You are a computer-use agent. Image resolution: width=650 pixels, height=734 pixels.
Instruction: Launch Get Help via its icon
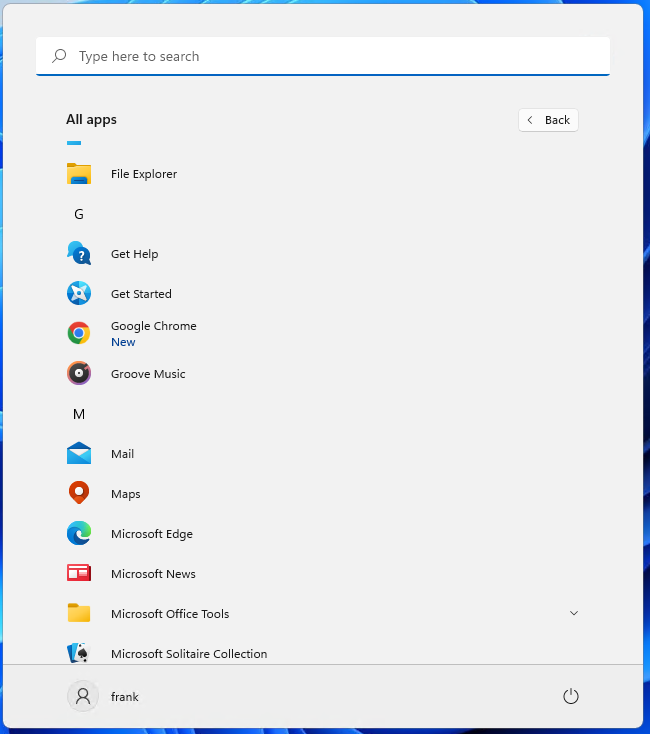[79, 253]
